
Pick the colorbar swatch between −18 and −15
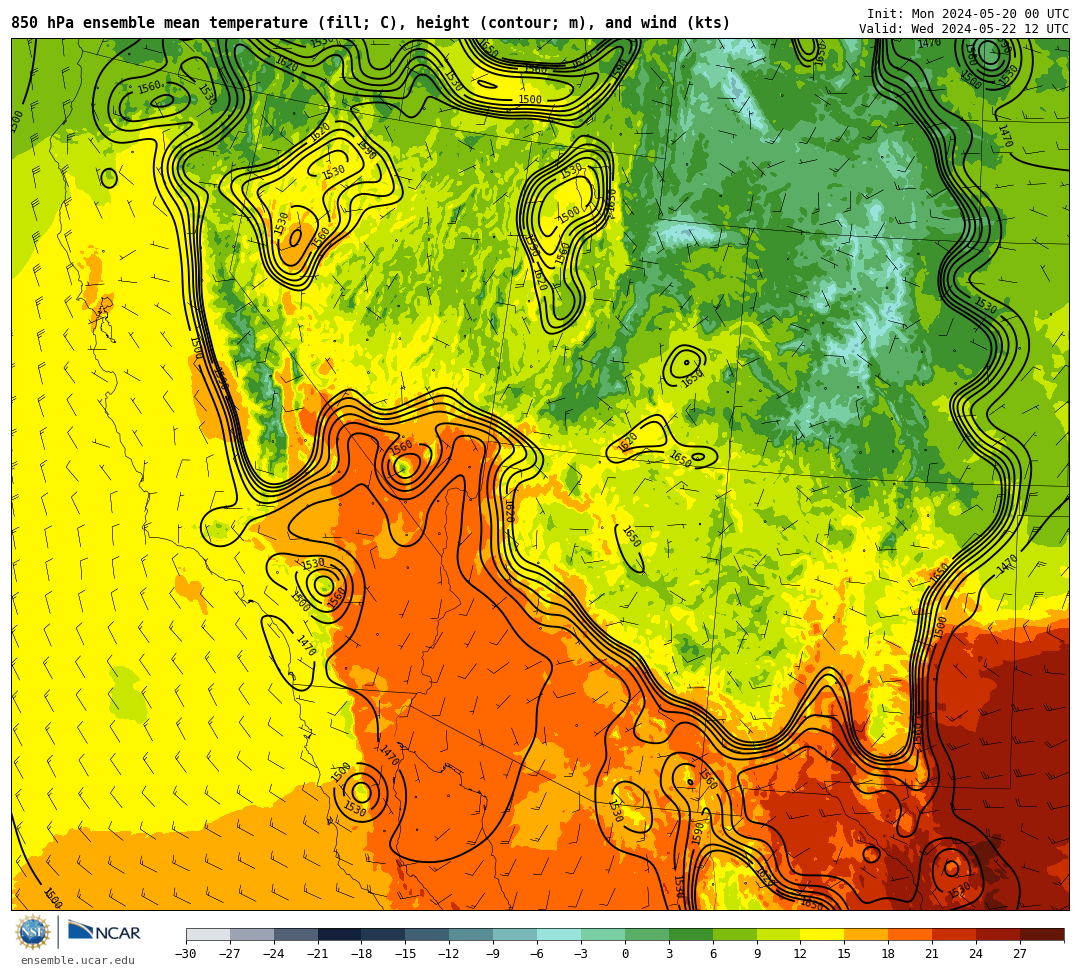pos(384,934)
